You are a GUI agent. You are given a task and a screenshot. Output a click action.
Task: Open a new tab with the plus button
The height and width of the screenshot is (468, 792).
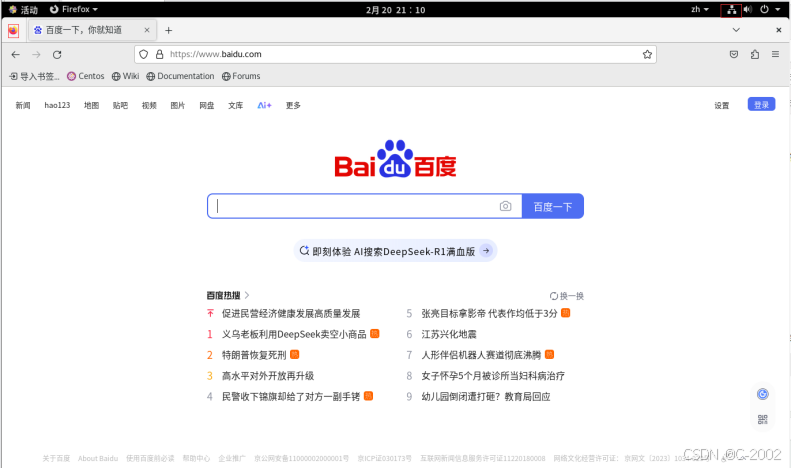pyautogui.click(x=169, y=30)
